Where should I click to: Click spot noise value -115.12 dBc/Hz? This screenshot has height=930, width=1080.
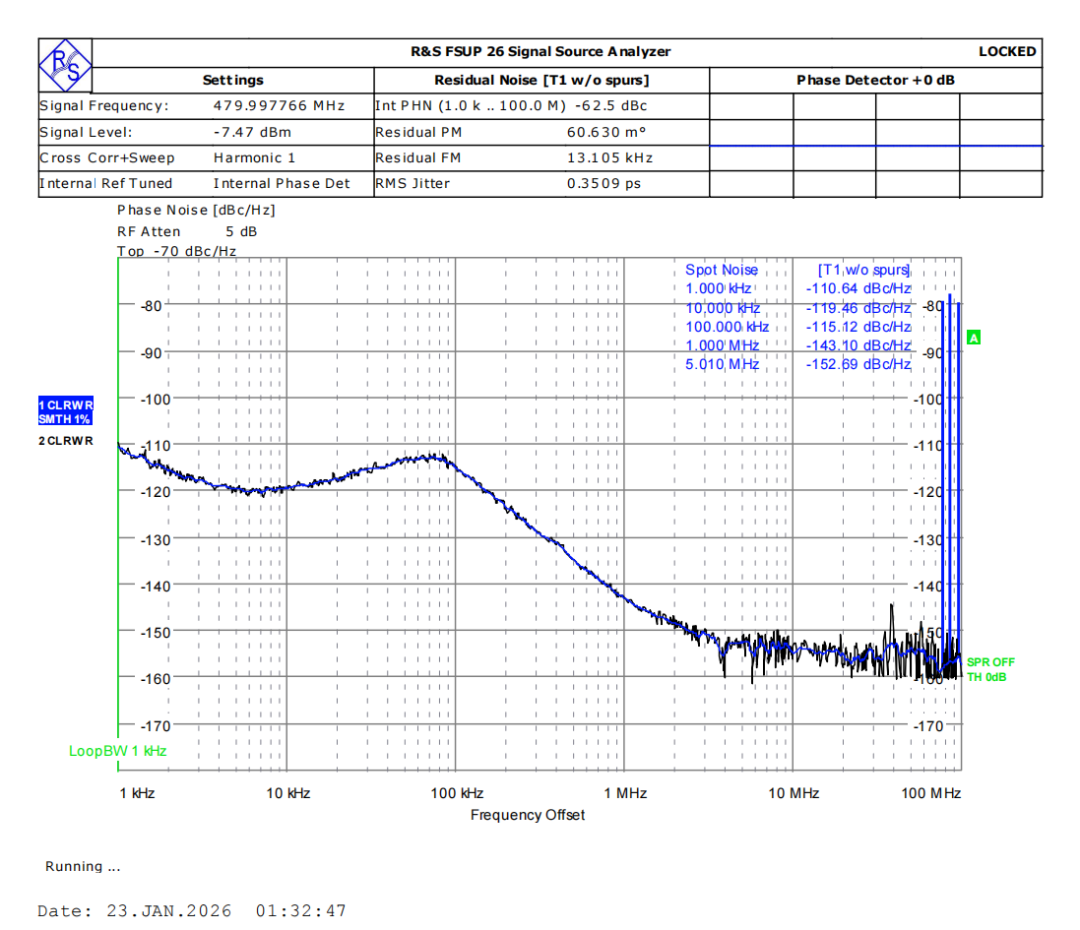tap(858, 327)
